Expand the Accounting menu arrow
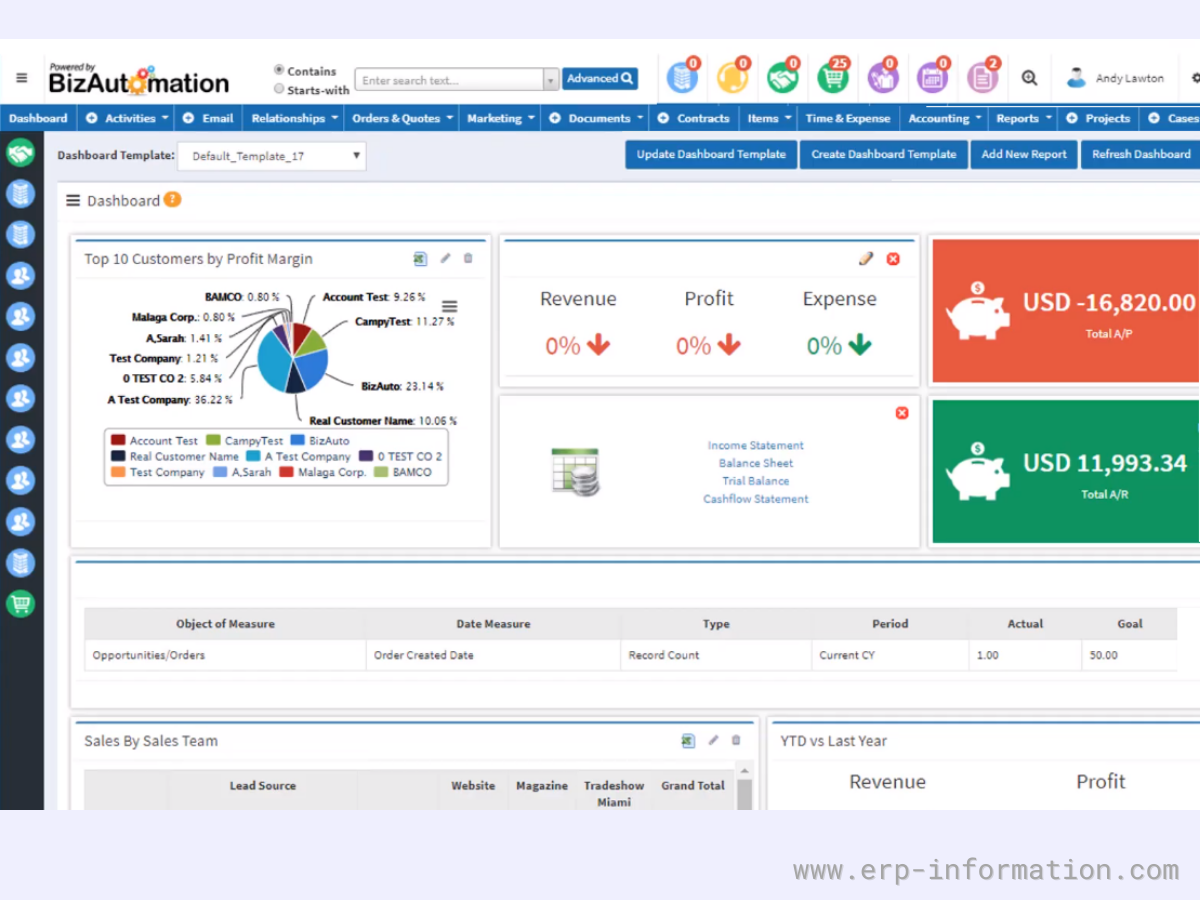This screenshot has width=1200, height=900. [978, 118]
